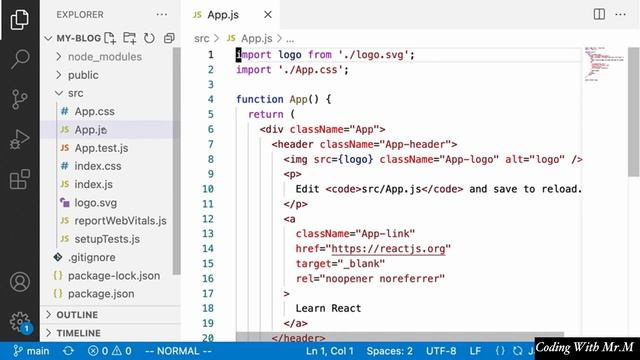
Task: Click the code minimap
Action: click(x=605, y=64)
